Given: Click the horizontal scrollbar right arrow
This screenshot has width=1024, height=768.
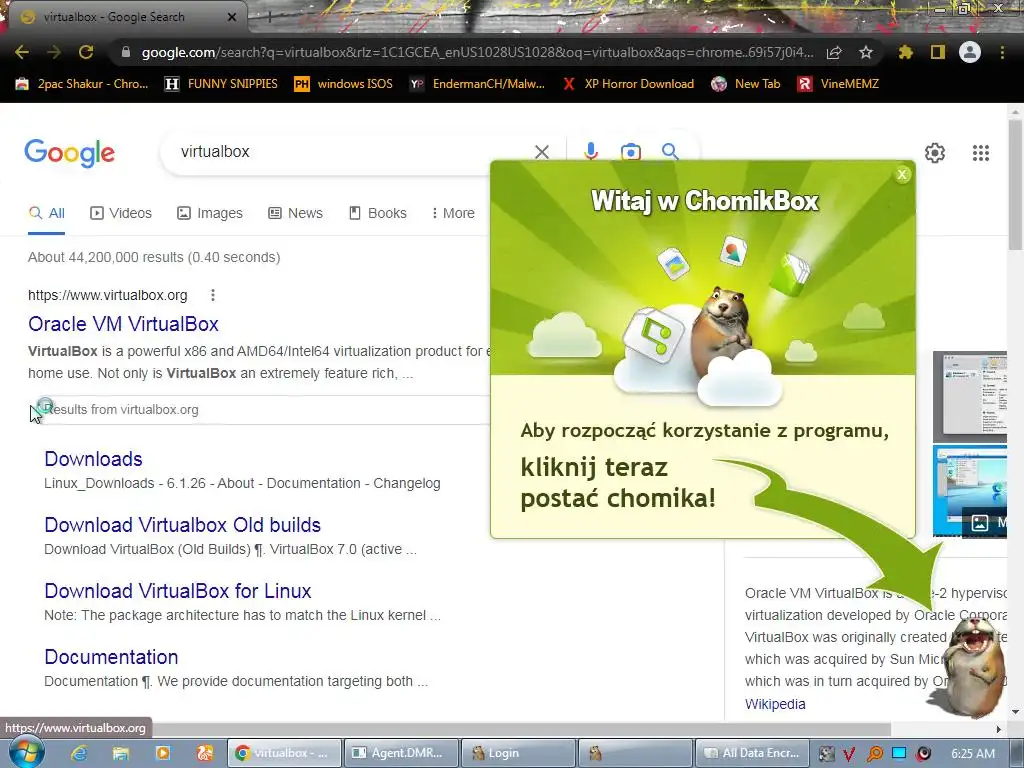Looking at the screenshot, I should pyautogui.click(x=999, y=729).
